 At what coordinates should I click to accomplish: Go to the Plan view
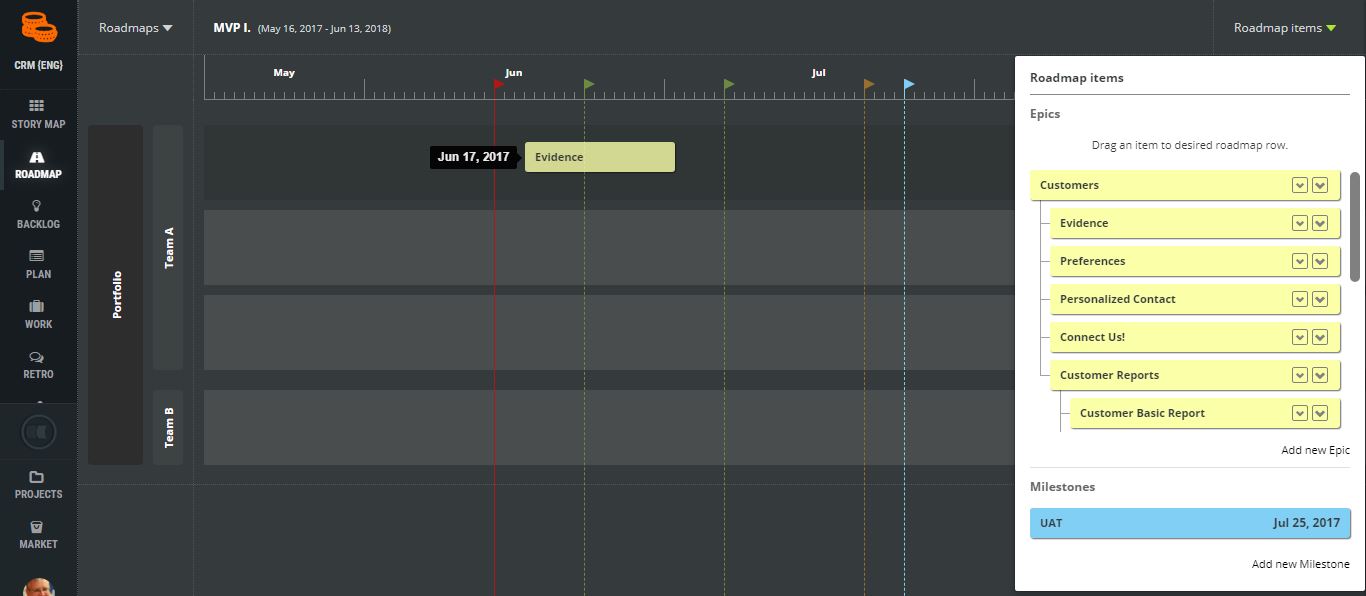click(x=38, y=264)
